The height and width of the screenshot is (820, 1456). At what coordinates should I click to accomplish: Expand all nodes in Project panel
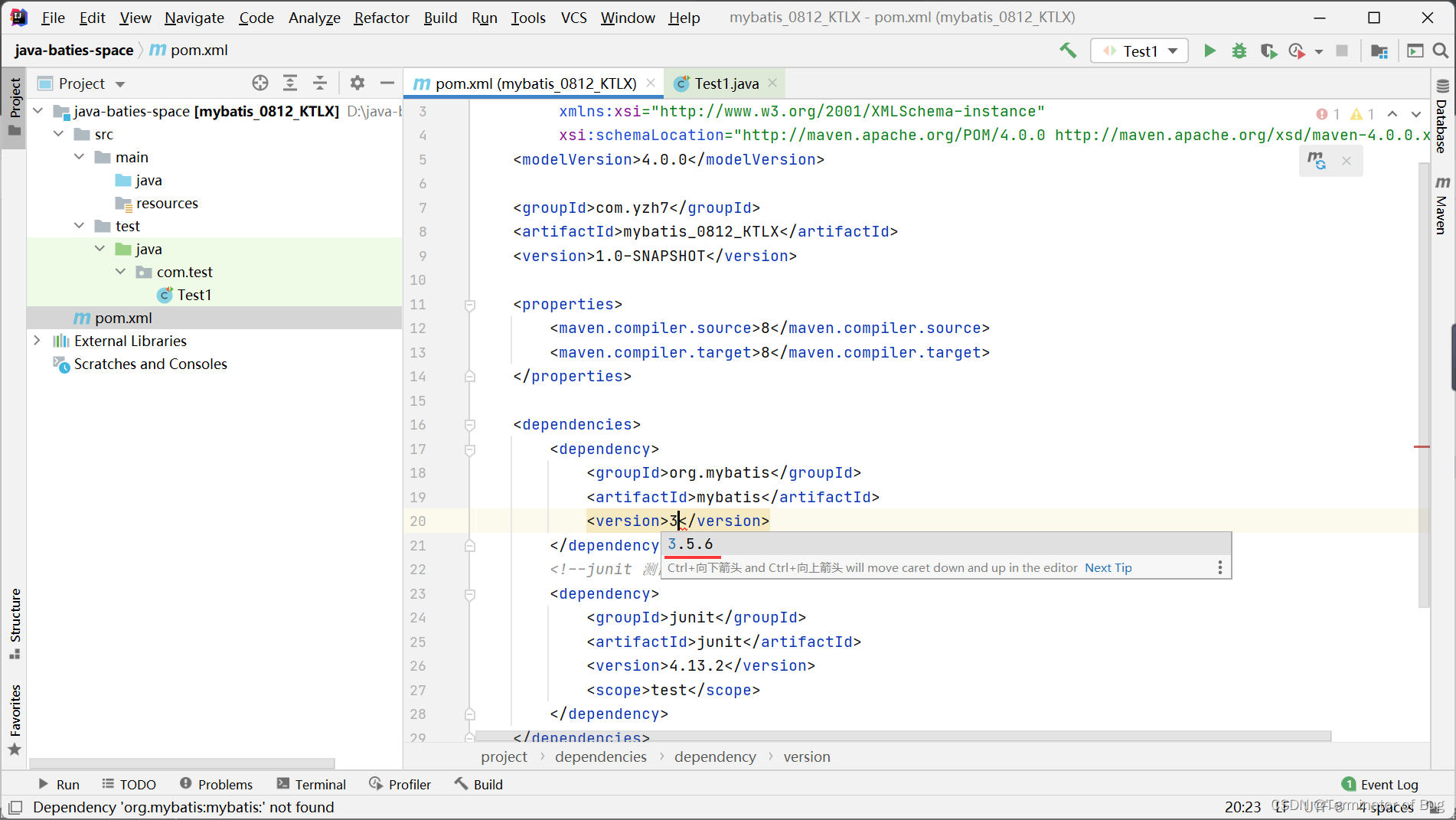290,83
